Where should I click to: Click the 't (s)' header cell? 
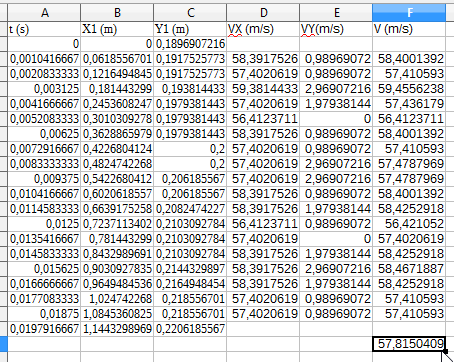(x=44, y=29)
